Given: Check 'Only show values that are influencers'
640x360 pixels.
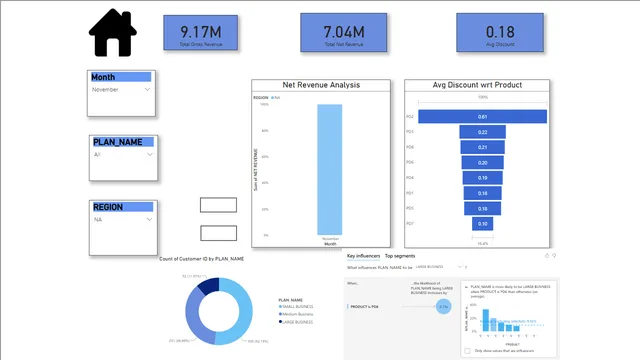Looking at the screenshot, I should click(x=467, y=351).
